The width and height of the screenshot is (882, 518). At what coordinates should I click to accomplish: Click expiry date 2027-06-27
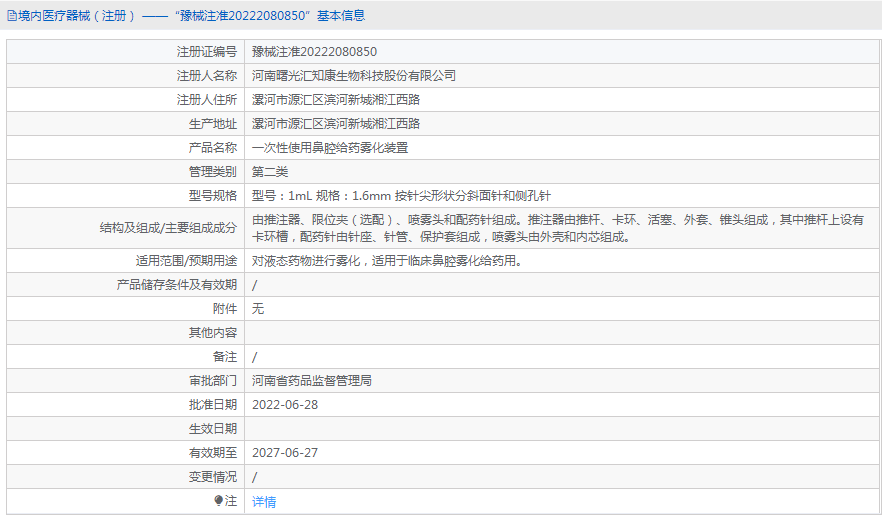(285, 453)
